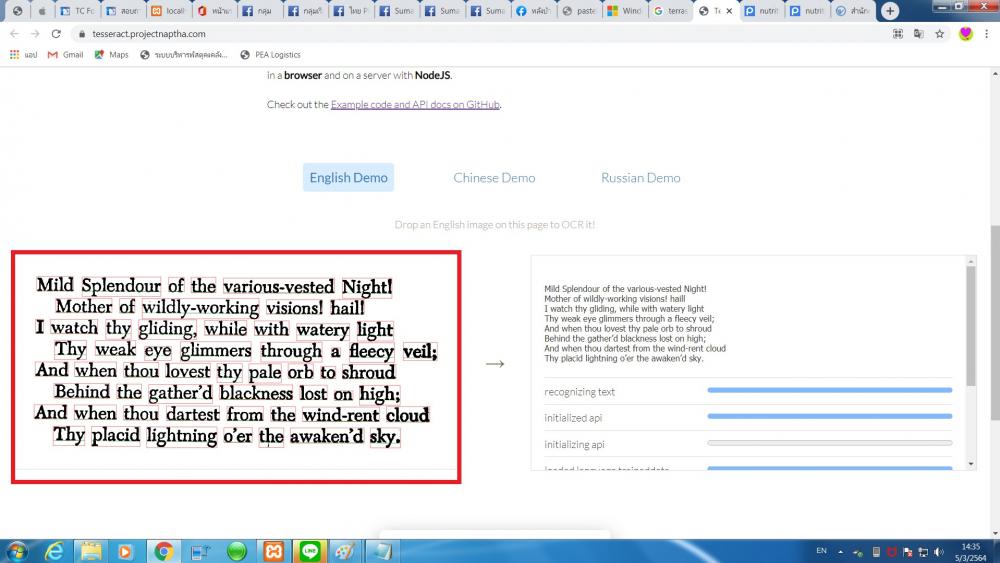Click 'Drop an English image on this page' text
Screen dimensions: 1000x563
(494, 224)
